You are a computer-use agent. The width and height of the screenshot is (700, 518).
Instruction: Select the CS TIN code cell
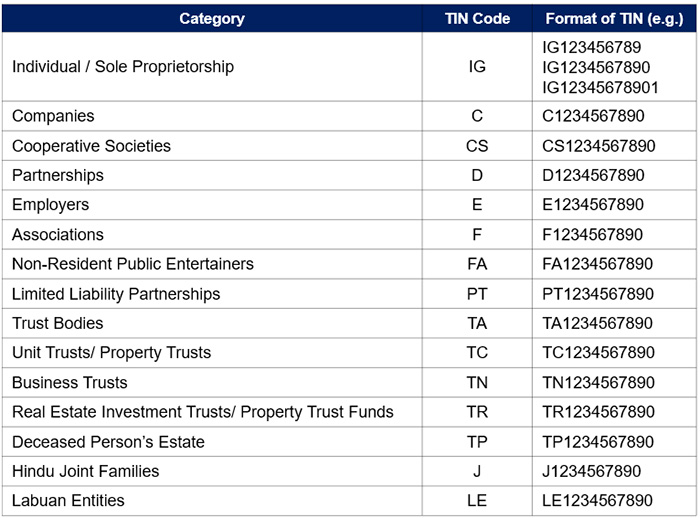click(x=477, y=146)
